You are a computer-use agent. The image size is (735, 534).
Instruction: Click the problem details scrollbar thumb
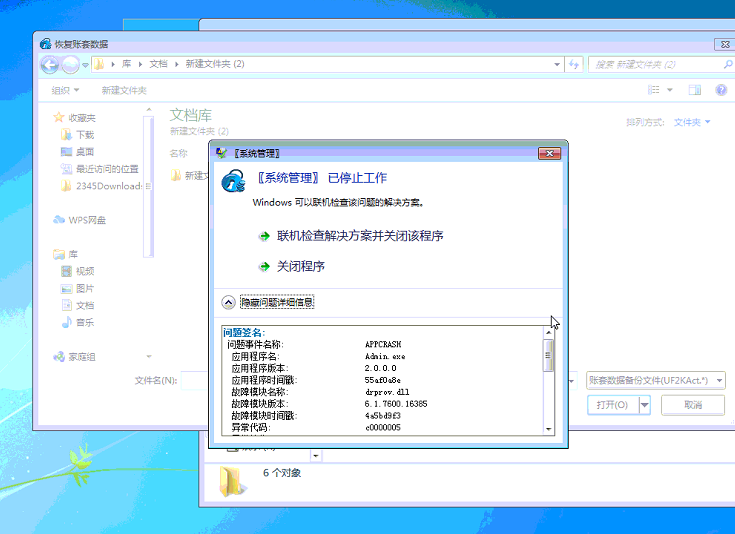pos(548,355)
